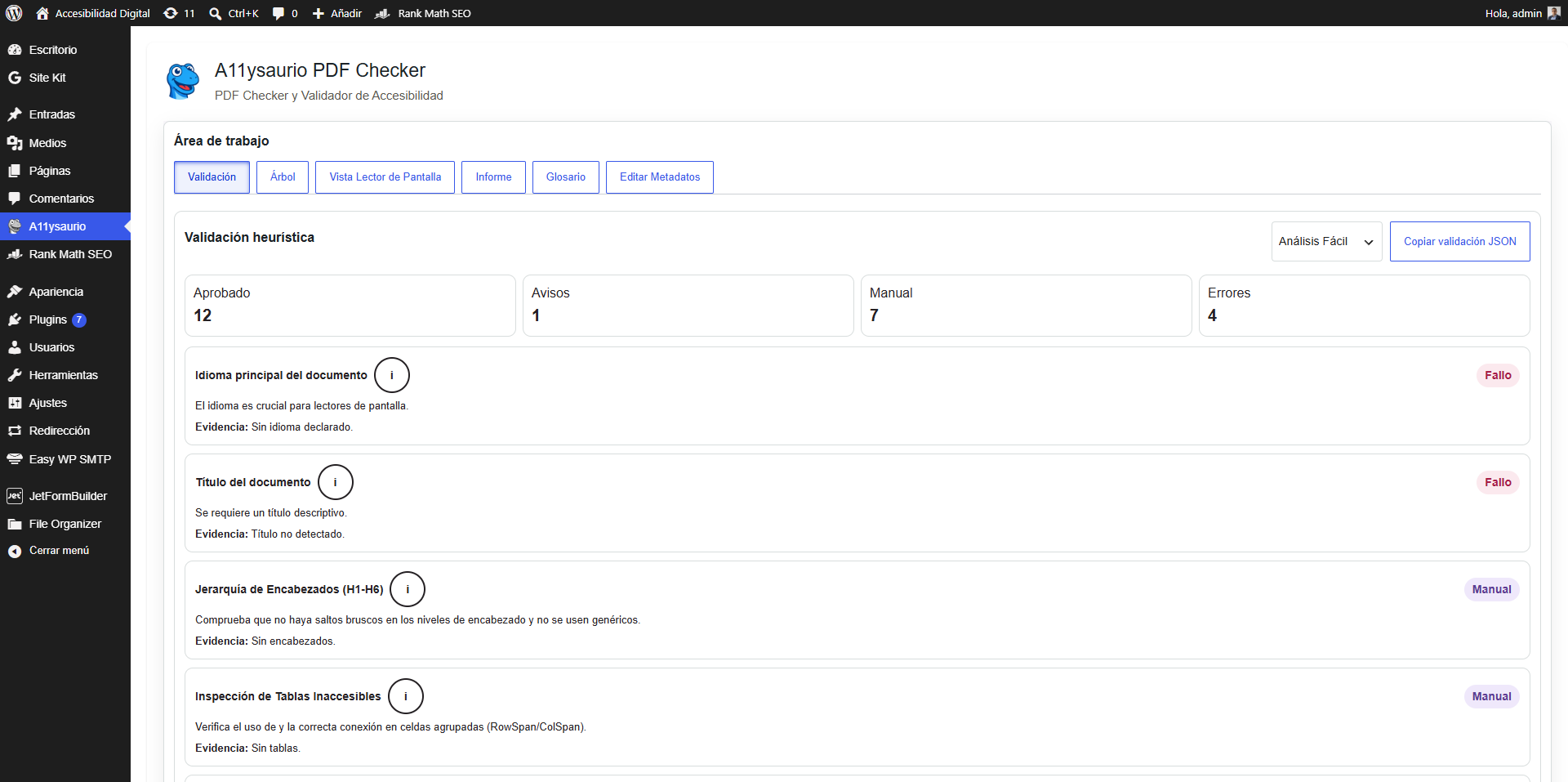The height and width of the screenshot is (782, 1568).
Task: Open Accesibilidad Digital site home link
Action: pos(93,13)
